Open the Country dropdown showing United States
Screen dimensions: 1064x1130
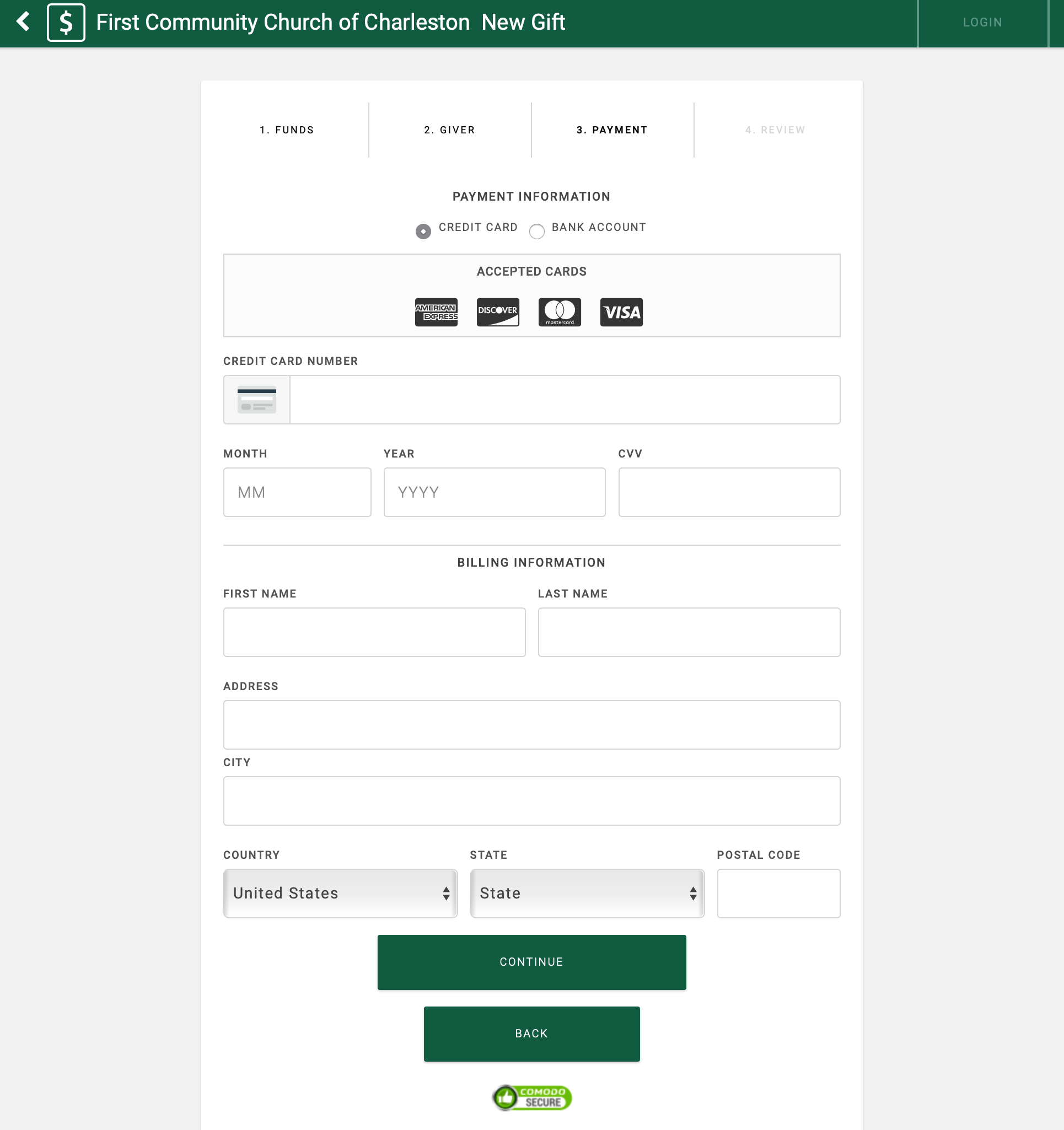coord(340,893)
